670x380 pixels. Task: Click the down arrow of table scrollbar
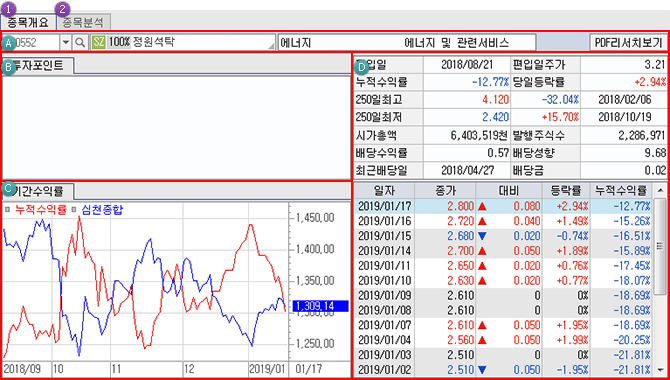660,370
